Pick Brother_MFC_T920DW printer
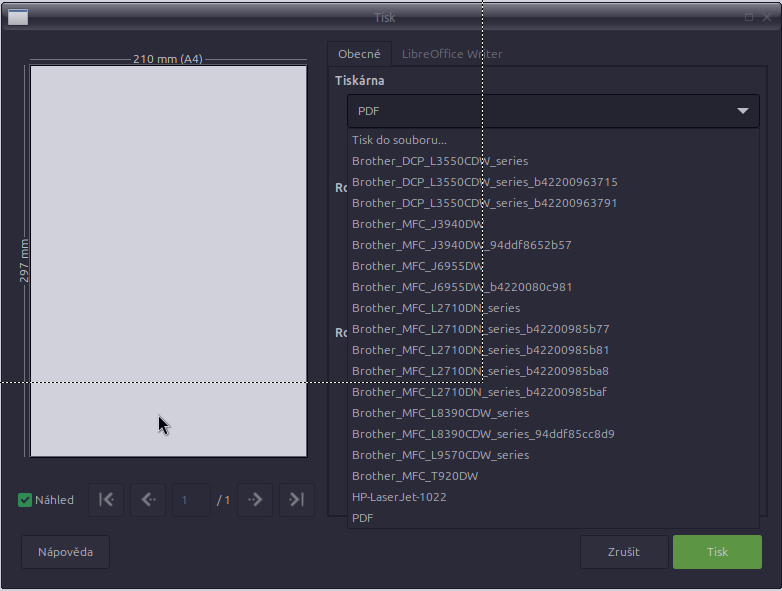This screenshot has height=591, width=782. 415,476
